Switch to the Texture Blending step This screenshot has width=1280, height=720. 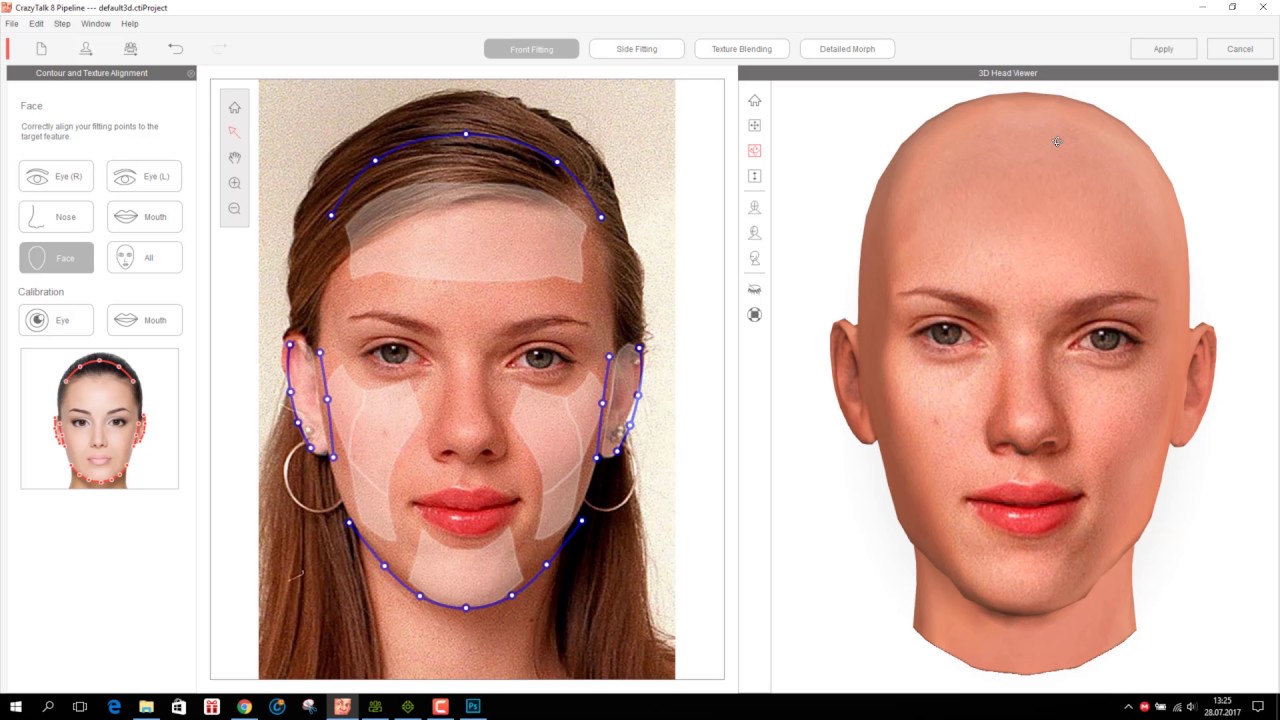[741, 49]
